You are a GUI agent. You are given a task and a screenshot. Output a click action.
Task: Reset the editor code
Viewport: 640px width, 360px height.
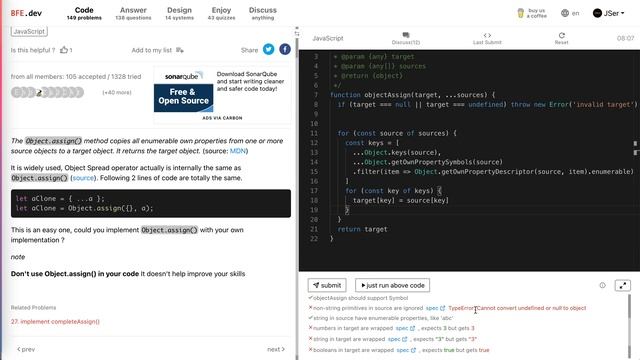tap(561, 38)
